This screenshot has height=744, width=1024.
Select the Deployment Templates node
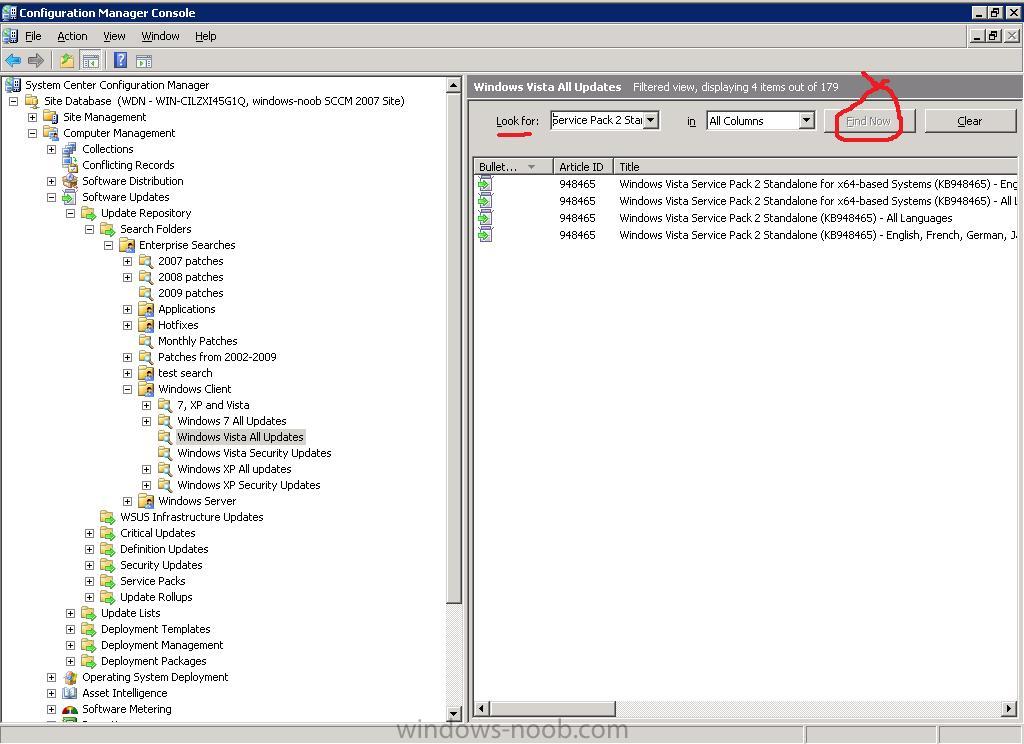pyautogui.click(x=155, y=629)
